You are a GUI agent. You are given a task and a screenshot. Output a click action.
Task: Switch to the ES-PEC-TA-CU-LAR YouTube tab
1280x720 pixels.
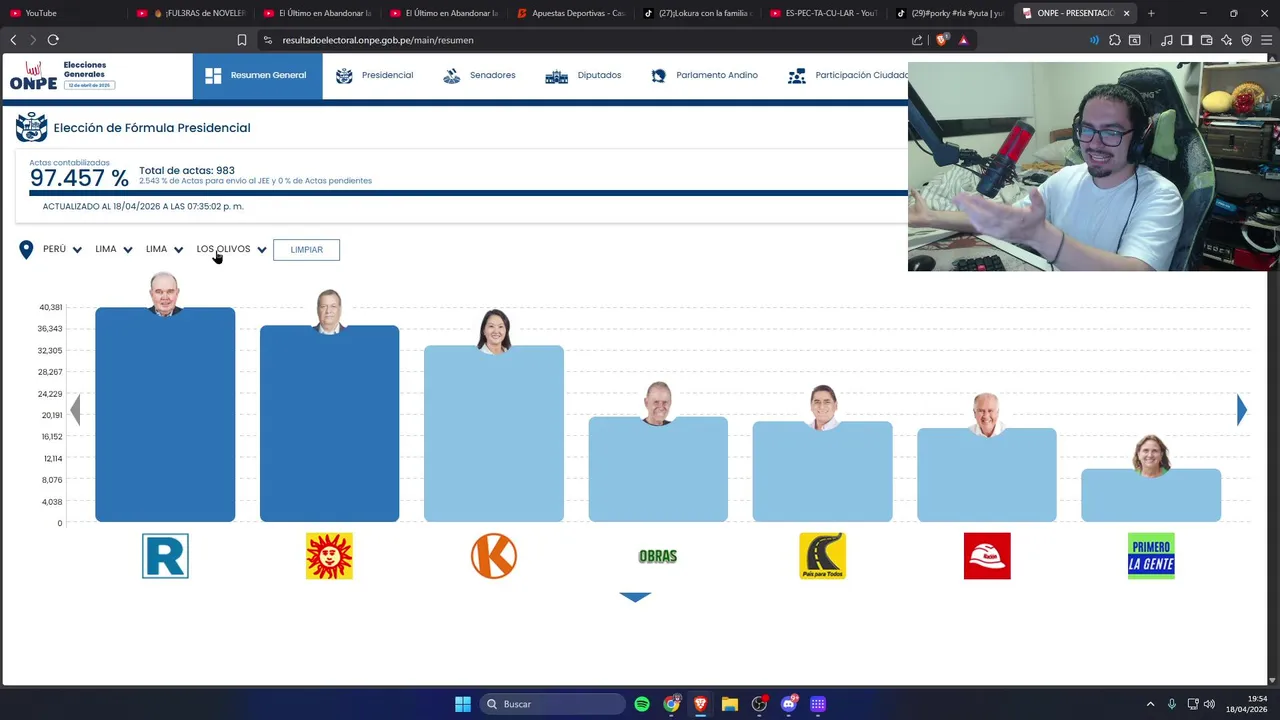pos(823,13)
